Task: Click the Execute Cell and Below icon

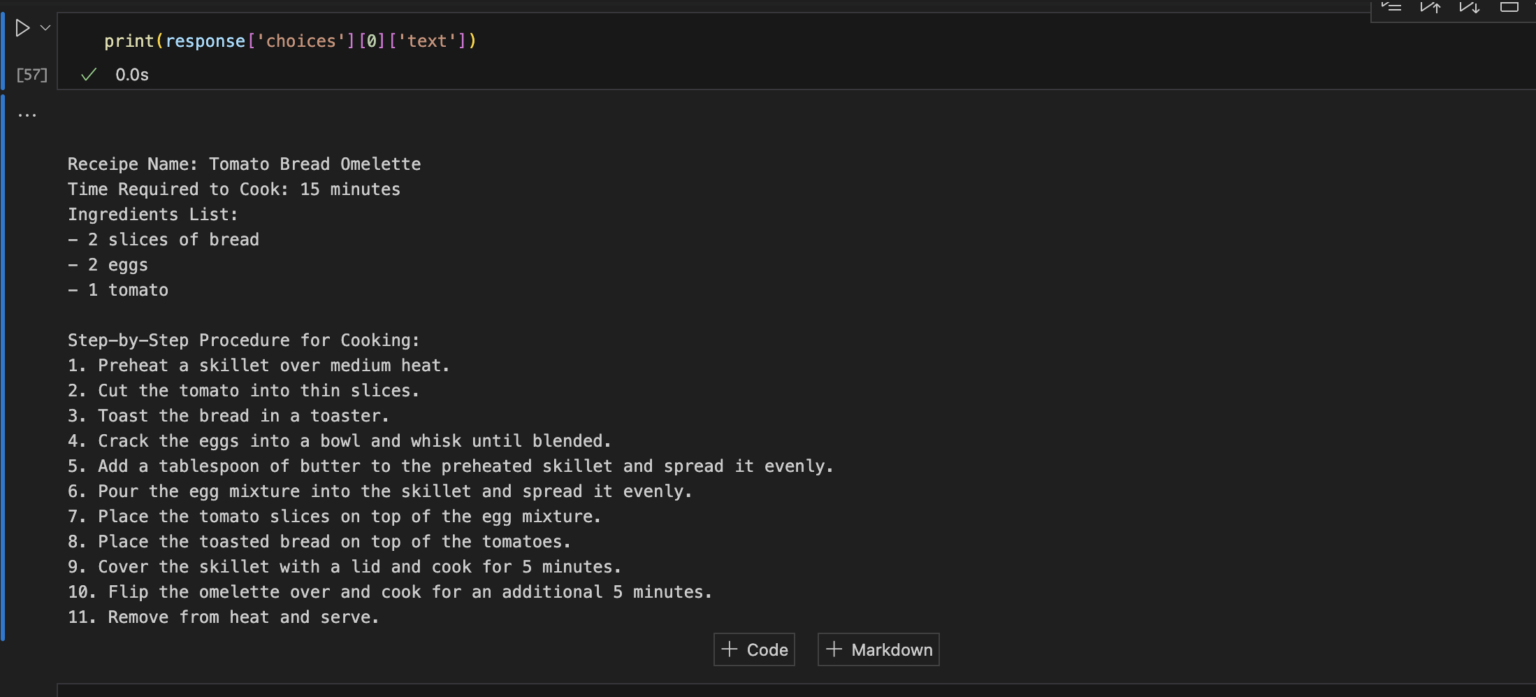Action: tap(1468, 7)
